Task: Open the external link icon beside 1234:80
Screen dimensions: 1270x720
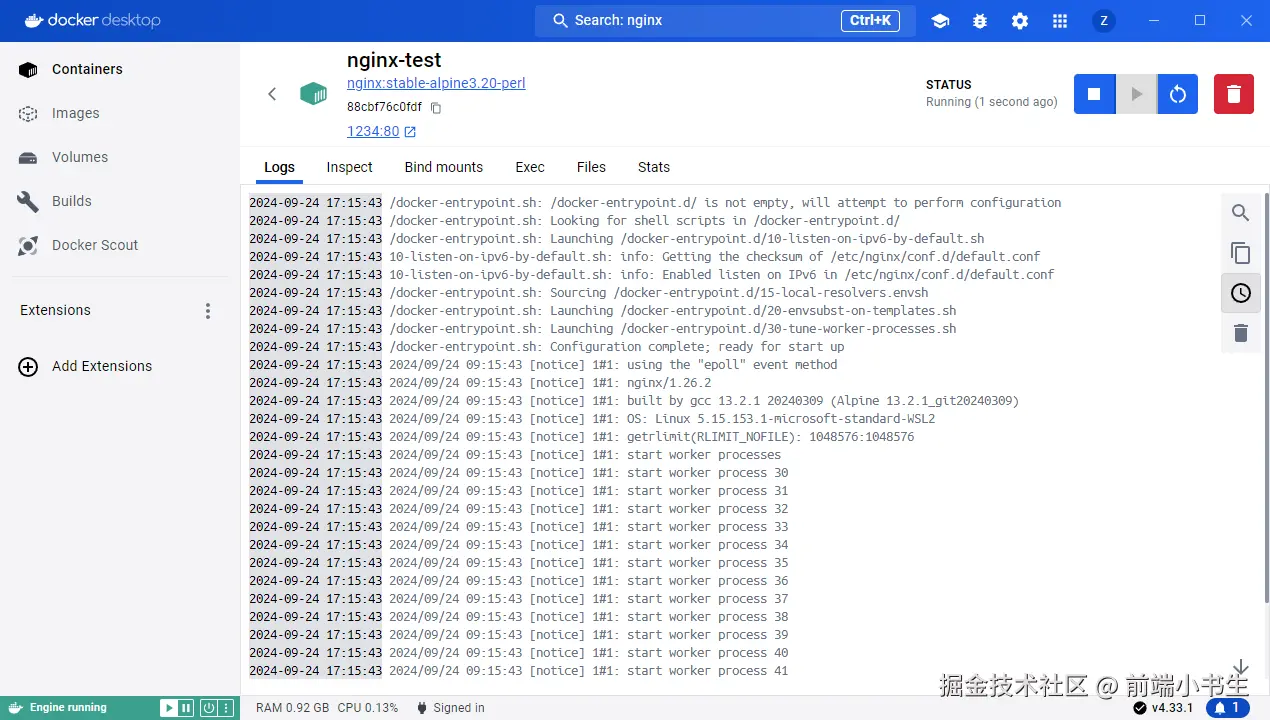Action: pyautogui.click(x=410, y=132)
